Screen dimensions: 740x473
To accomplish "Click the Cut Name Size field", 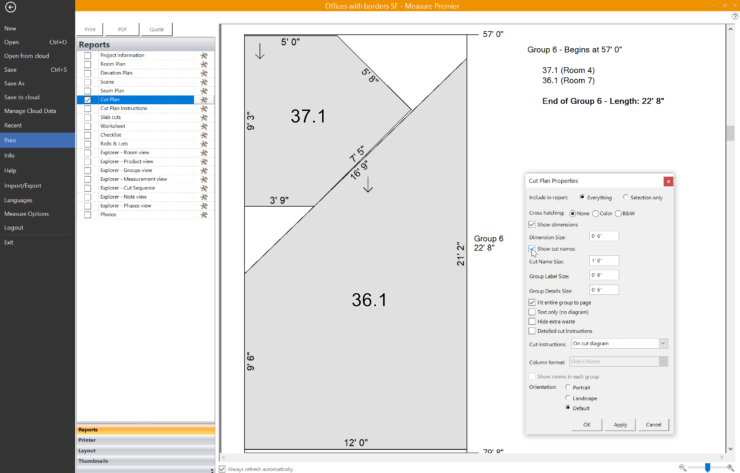I will click(604, 261).
